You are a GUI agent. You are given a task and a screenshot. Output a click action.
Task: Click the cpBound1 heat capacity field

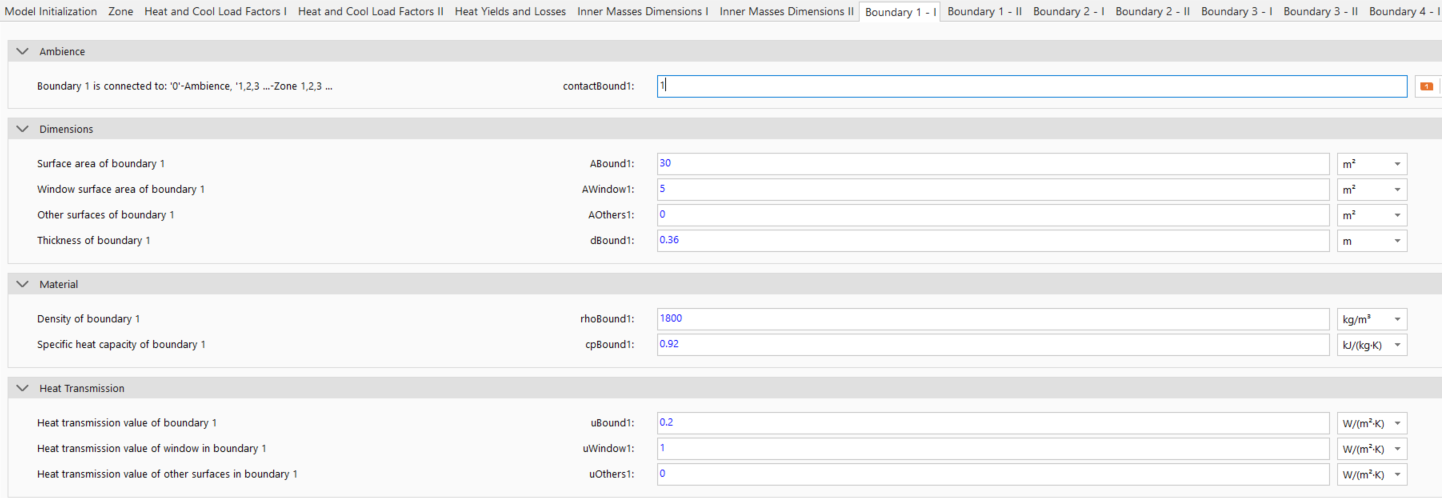pyautogui.click(x=994, y=345)
